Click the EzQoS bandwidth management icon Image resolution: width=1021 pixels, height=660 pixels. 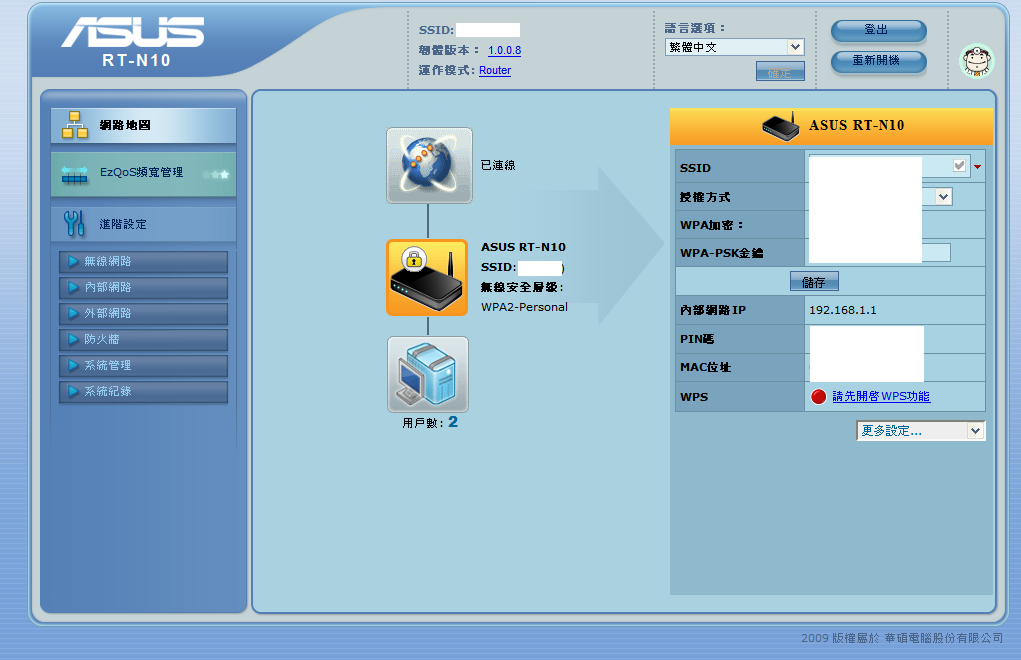[x=74, y=174]
